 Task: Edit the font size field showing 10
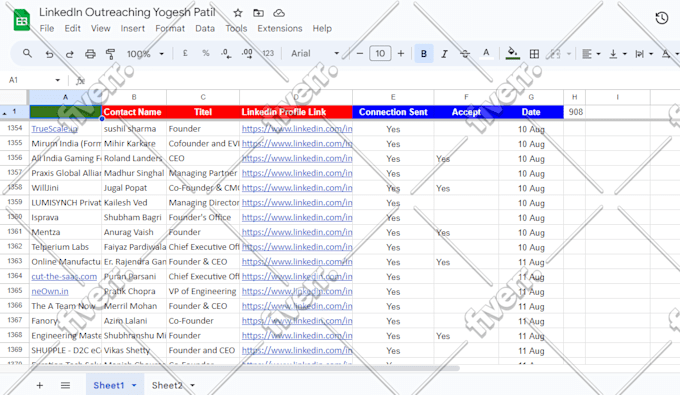(380, 53)
